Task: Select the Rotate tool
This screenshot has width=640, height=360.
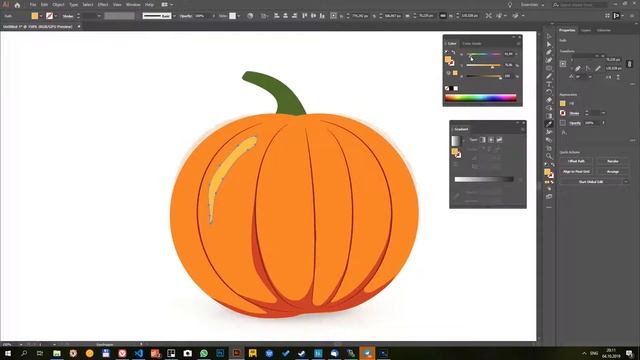Action: pyautogui.click(x=549, y=92)
